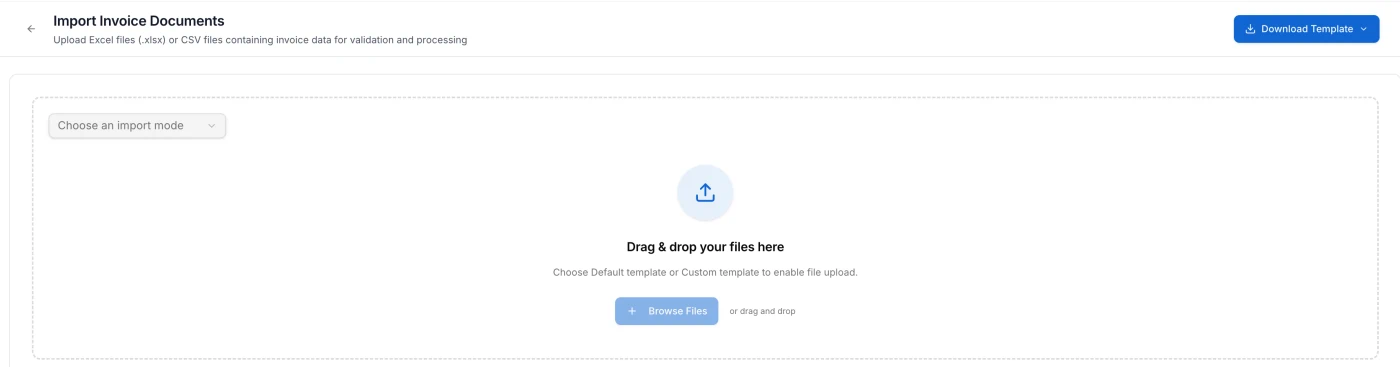Image resolution: width=1400 pixels, height=367 pixels.
Task: Click the 'Choose Default template or Custom template' hint
Action: pos(705,272)
